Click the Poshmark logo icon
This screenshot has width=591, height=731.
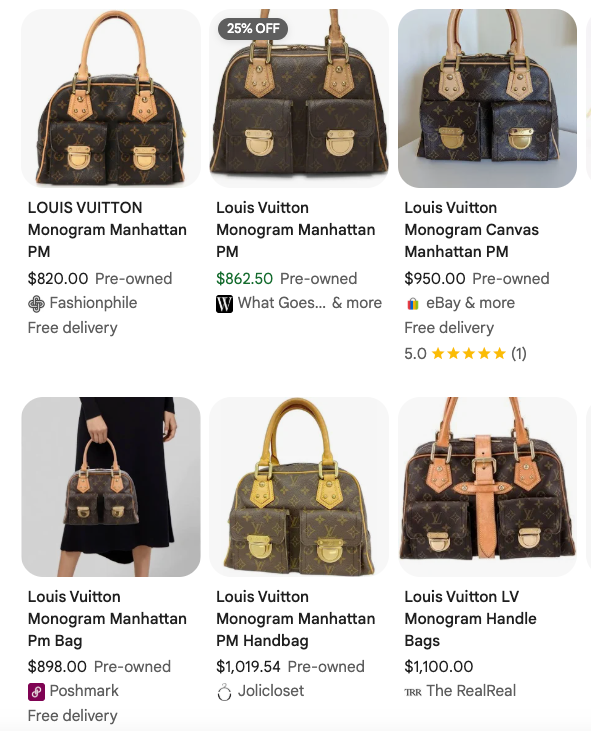click(x=36, y=692)
